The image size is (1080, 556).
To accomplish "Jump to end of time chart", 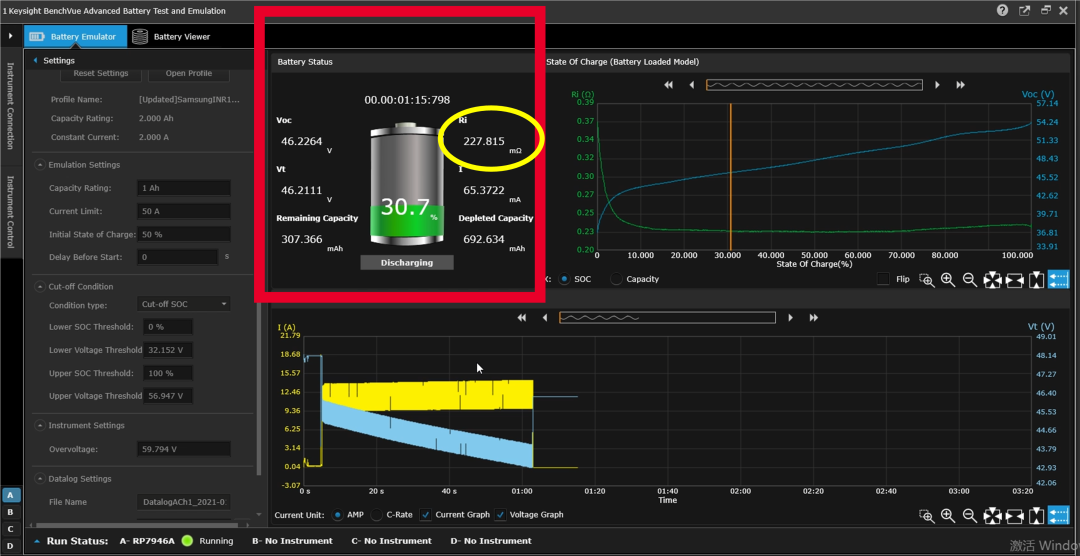I will coord(813,318).
